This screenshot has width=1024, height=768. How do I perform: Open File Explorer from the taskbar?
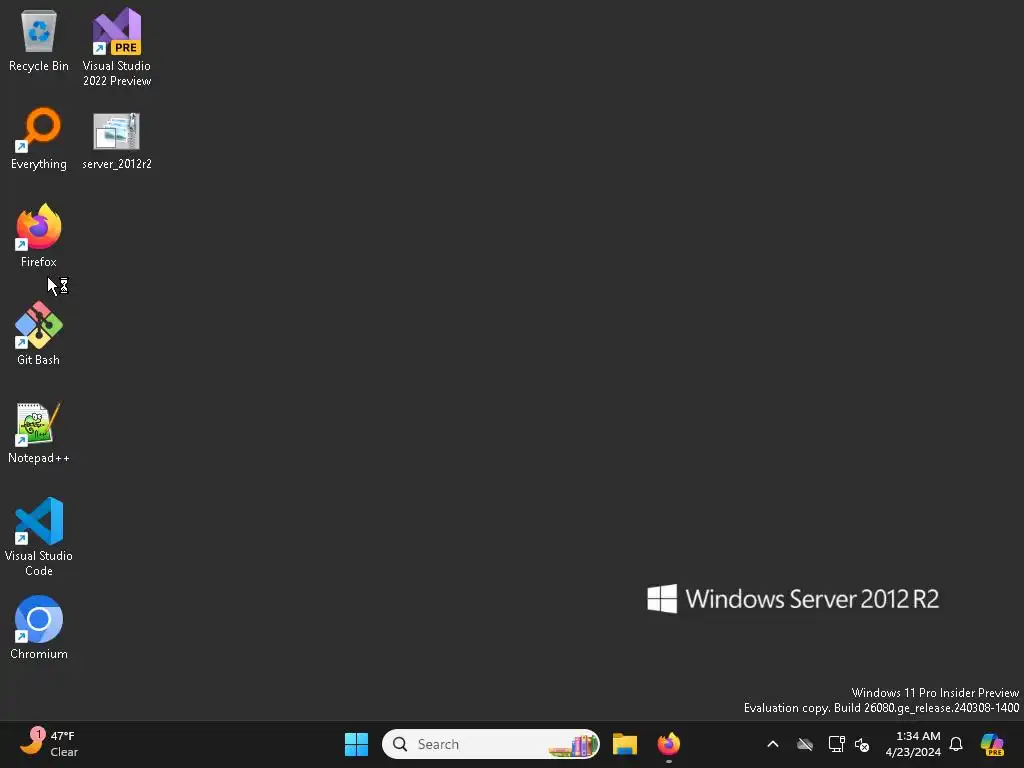pyautogui.click(x=625, y=744)
